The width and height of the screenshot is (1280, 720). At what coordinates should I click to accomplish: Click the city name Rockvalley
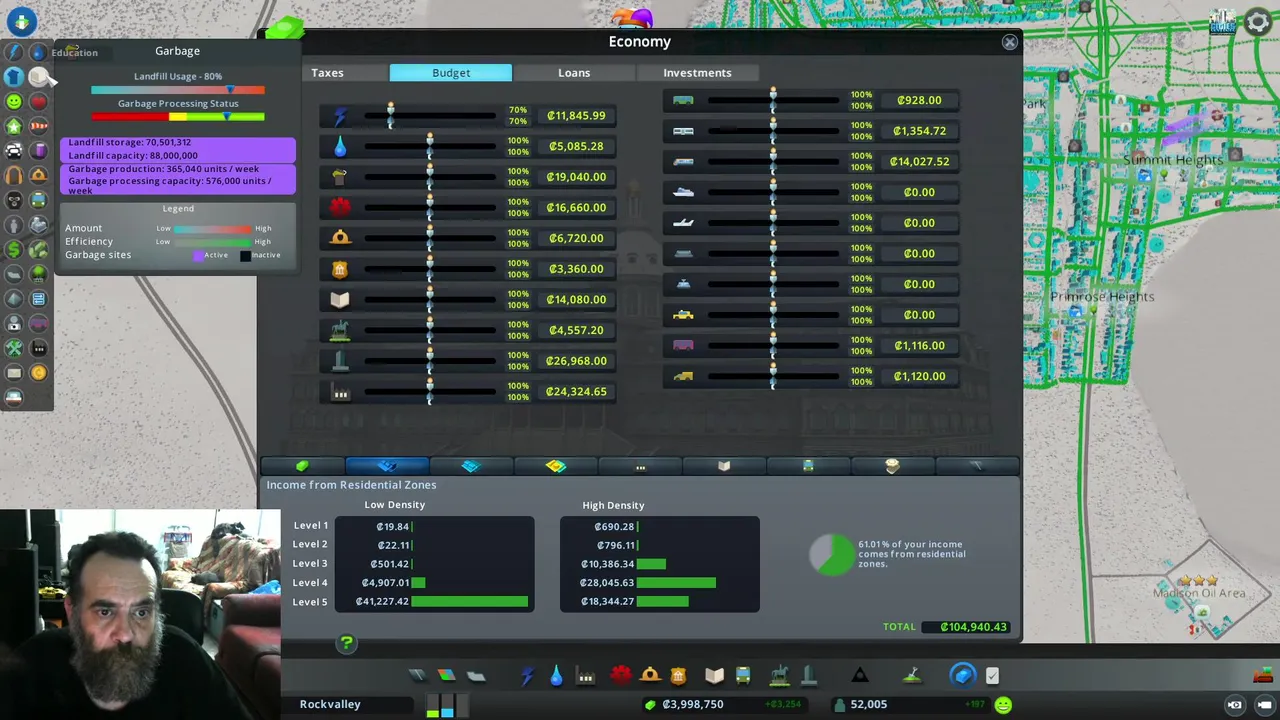[x=330, y=704]
